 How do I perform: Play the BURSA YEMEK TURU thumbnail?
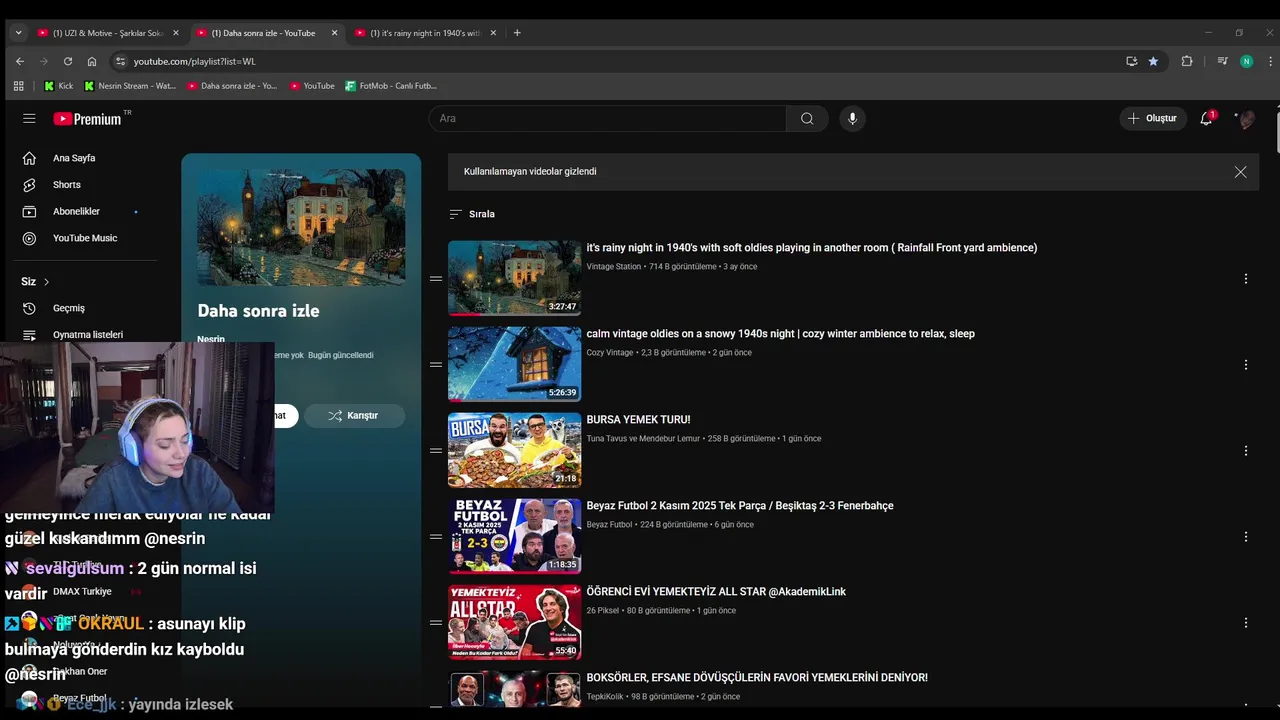pyautogui.click(x=514, y=450)
